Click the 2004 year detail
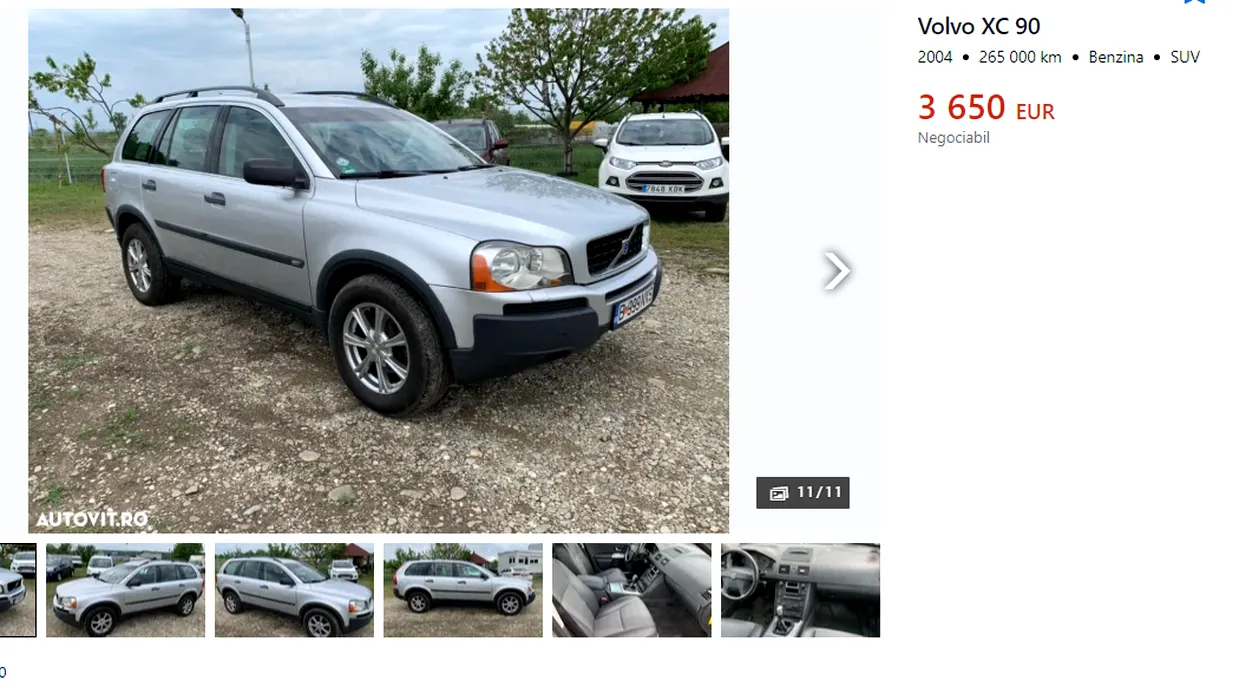This screenshot has width=1239, height=700. (935, 58)
